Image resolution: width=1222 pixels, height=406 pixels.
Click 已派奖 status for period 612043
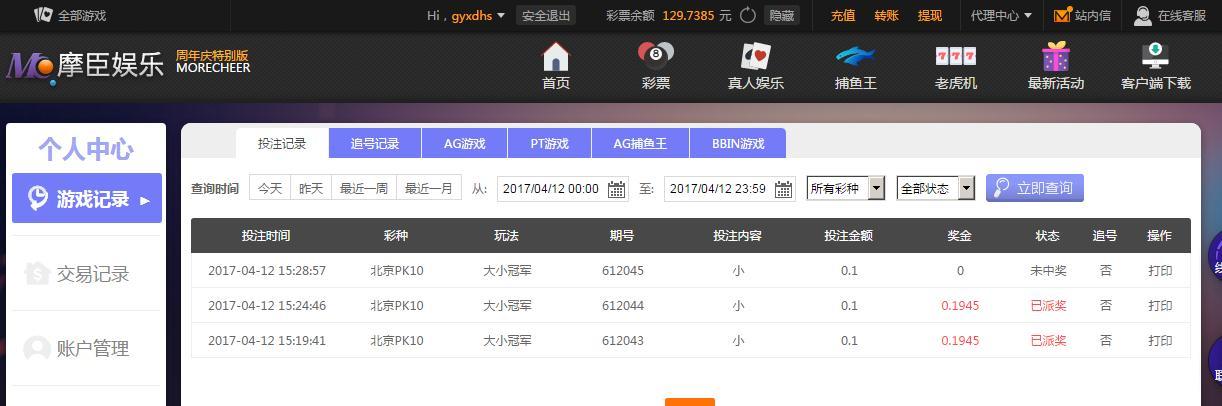pos(1048,340)
